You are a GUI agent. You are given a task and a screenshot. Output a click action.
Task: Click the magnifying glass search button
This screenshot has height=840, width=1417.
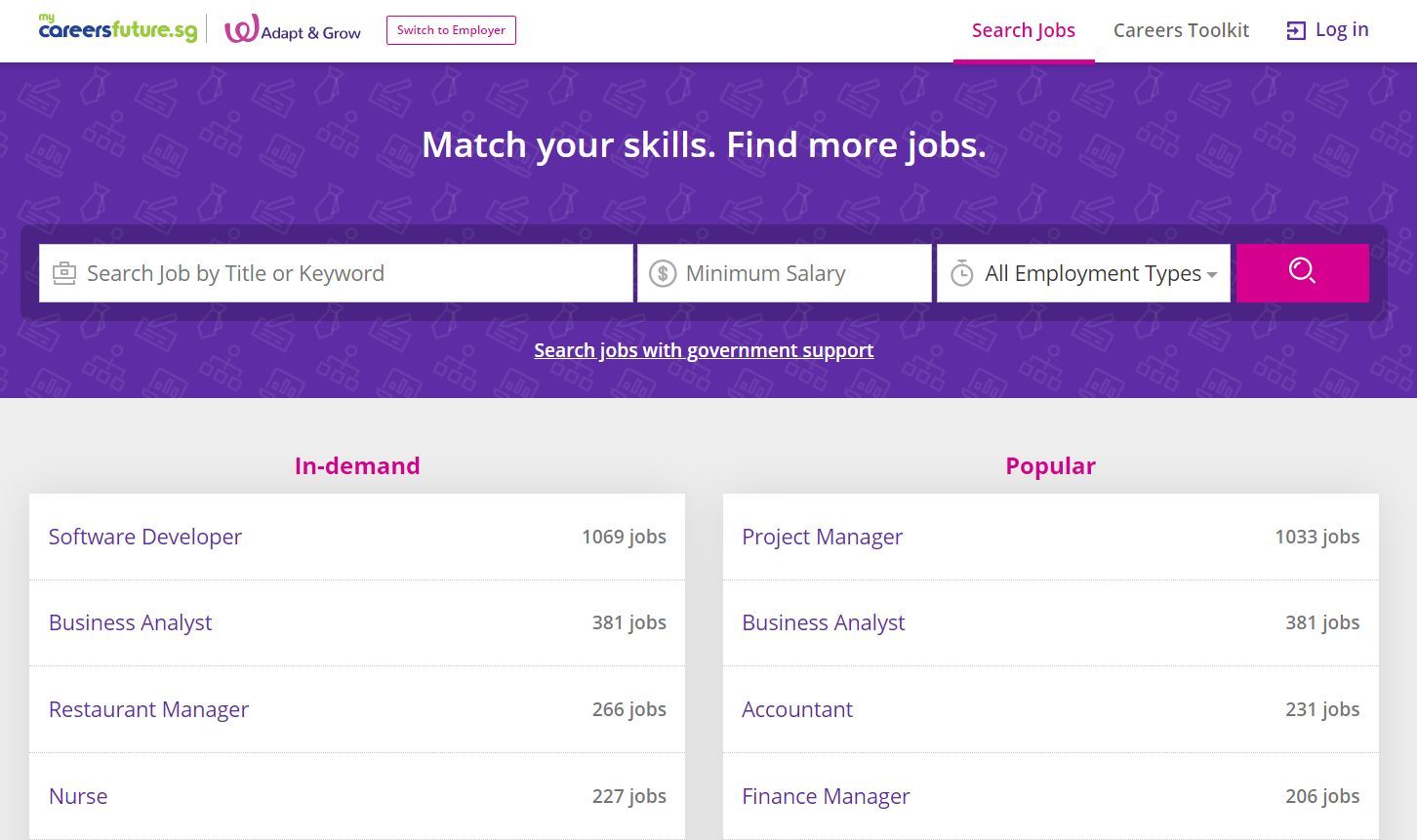(1302, 272)
